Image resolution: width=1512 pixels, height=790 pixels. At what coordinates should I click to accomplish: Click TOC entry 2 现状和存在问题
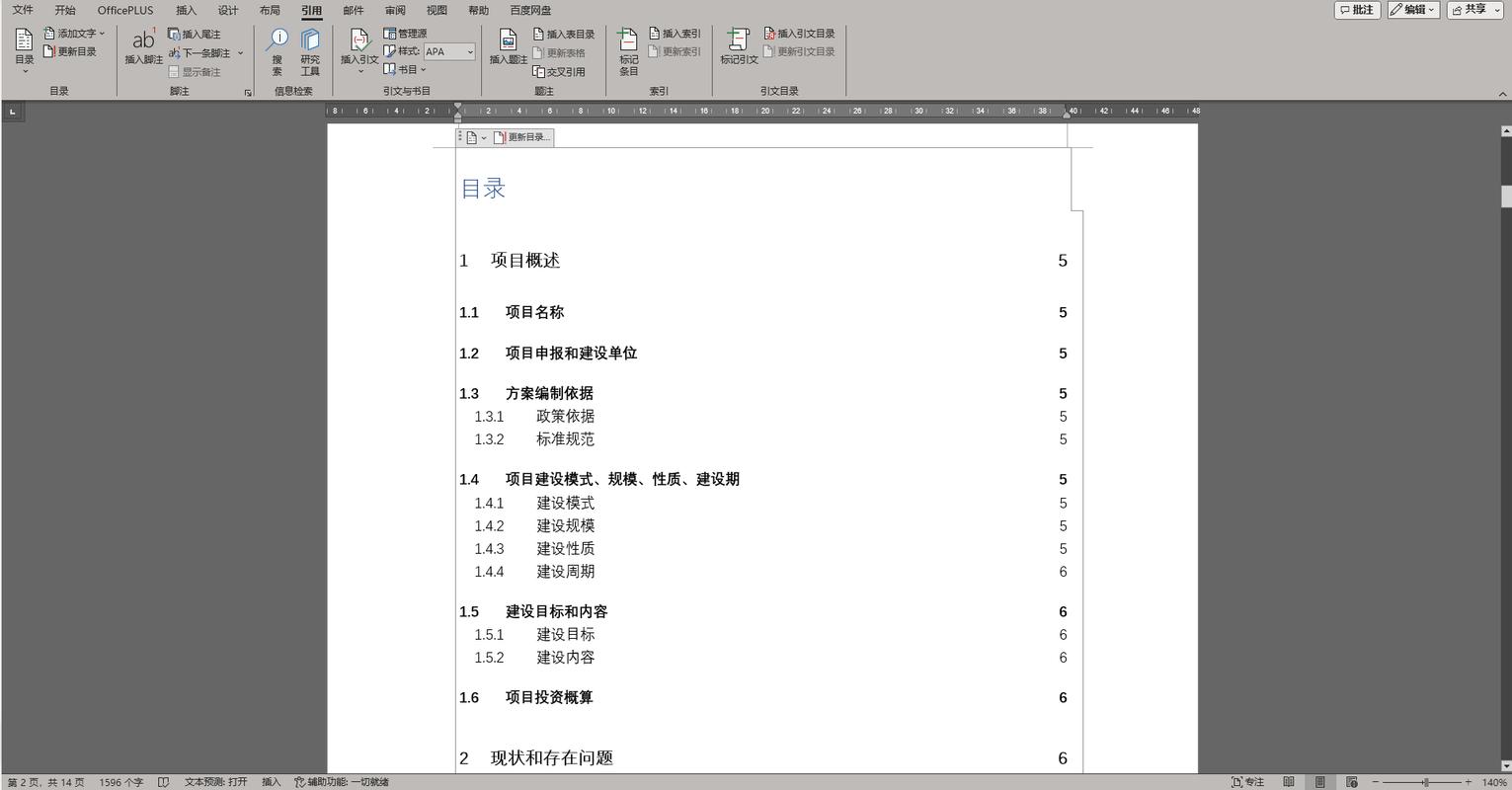762,758
